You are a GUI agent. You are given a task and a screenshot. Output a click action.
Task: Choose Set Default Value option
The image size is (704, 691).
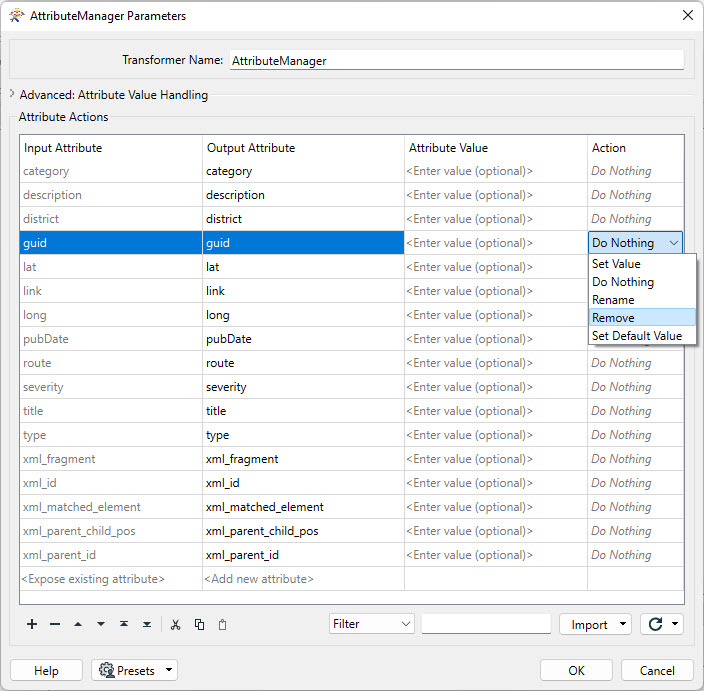tap(642, 336)
